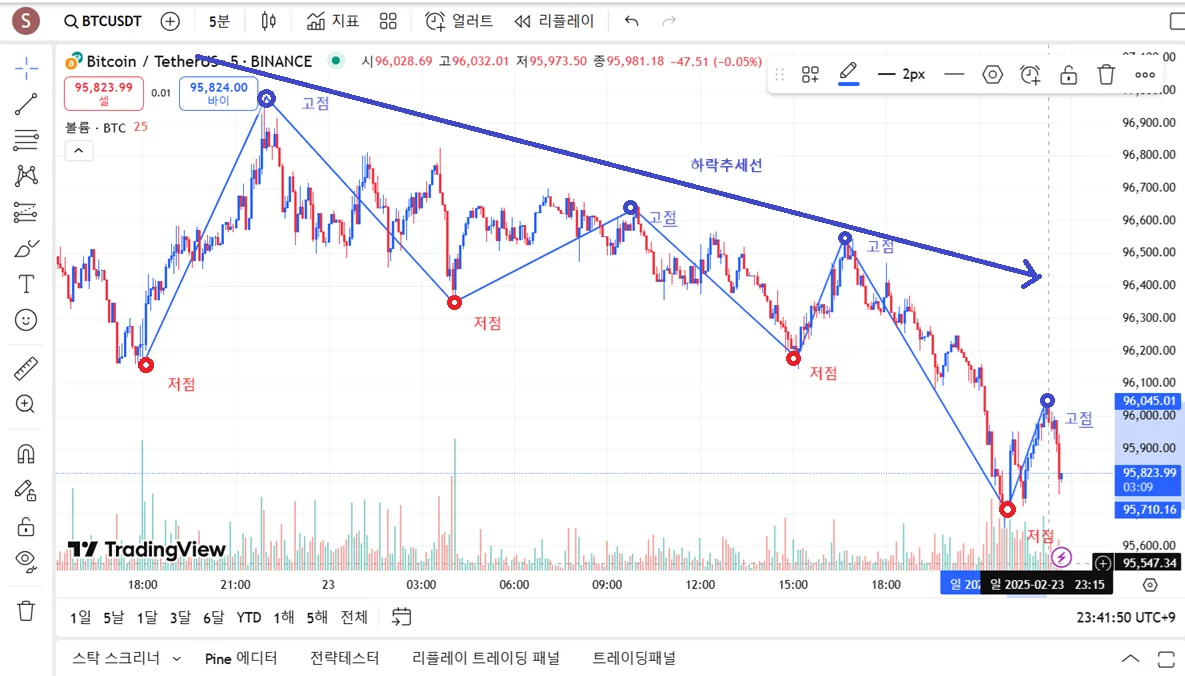Viewport: 1185px width, 676px height.
Task: Create an alert with 얼러트
Action: (459, 21)
